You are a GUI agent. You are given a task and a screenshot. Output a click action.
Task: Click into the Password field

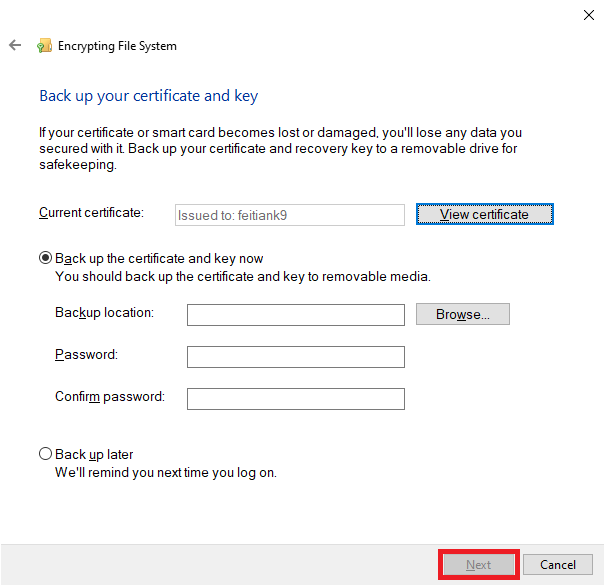coord(296,357)
